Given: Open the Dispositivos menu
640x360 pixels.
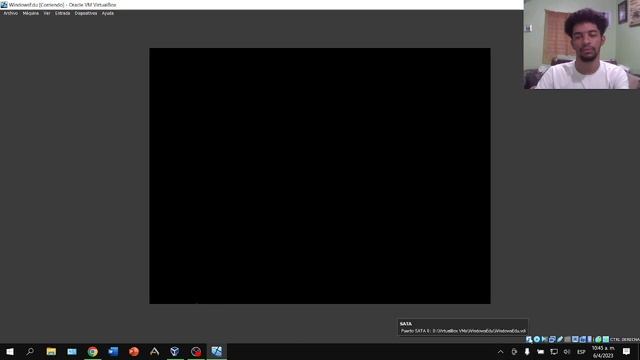Looking at the screenshot, I should coord(86,13).
